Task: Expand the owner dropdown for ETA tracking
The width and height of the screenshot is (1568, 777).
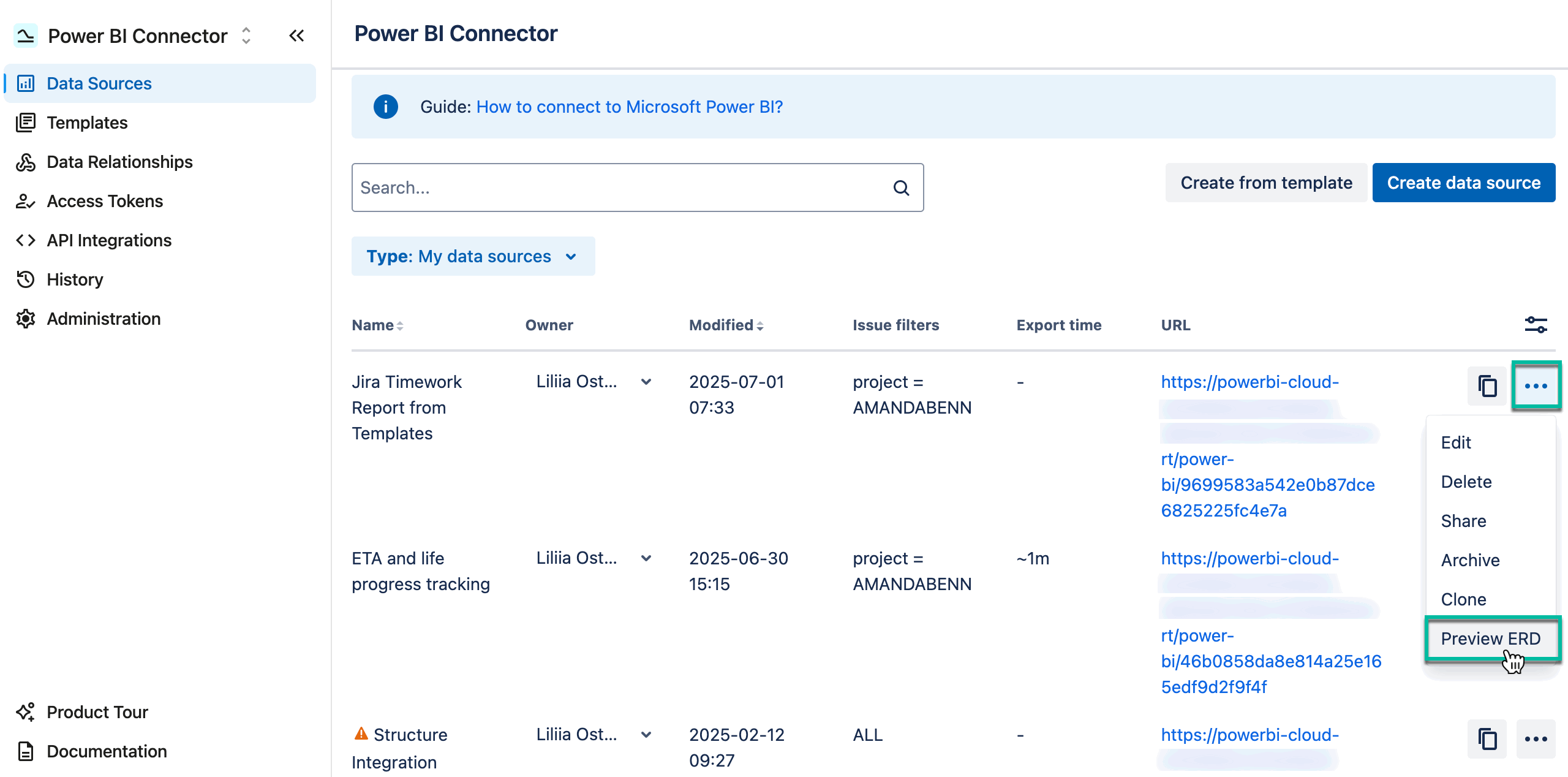Action: coord(646,558)
